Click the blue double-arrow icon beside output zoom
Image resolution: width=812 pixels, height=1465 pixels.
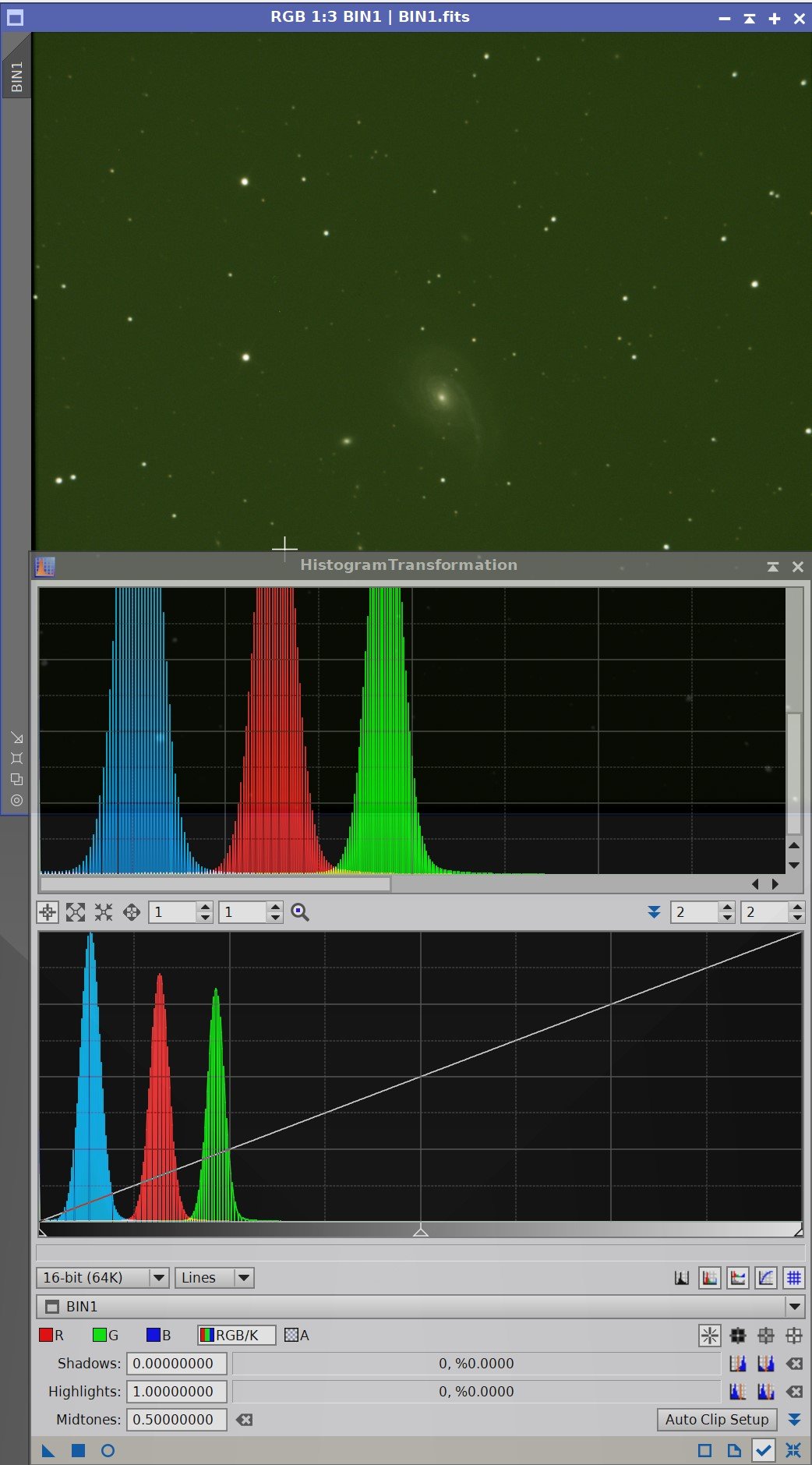pyautogui.click(x=654, y=912)
